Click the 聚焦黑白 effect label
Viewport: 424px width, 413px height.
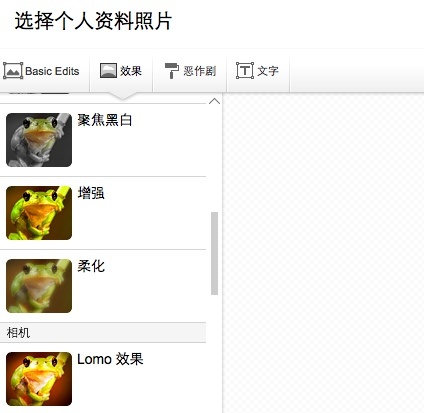(x=105, y=120)
